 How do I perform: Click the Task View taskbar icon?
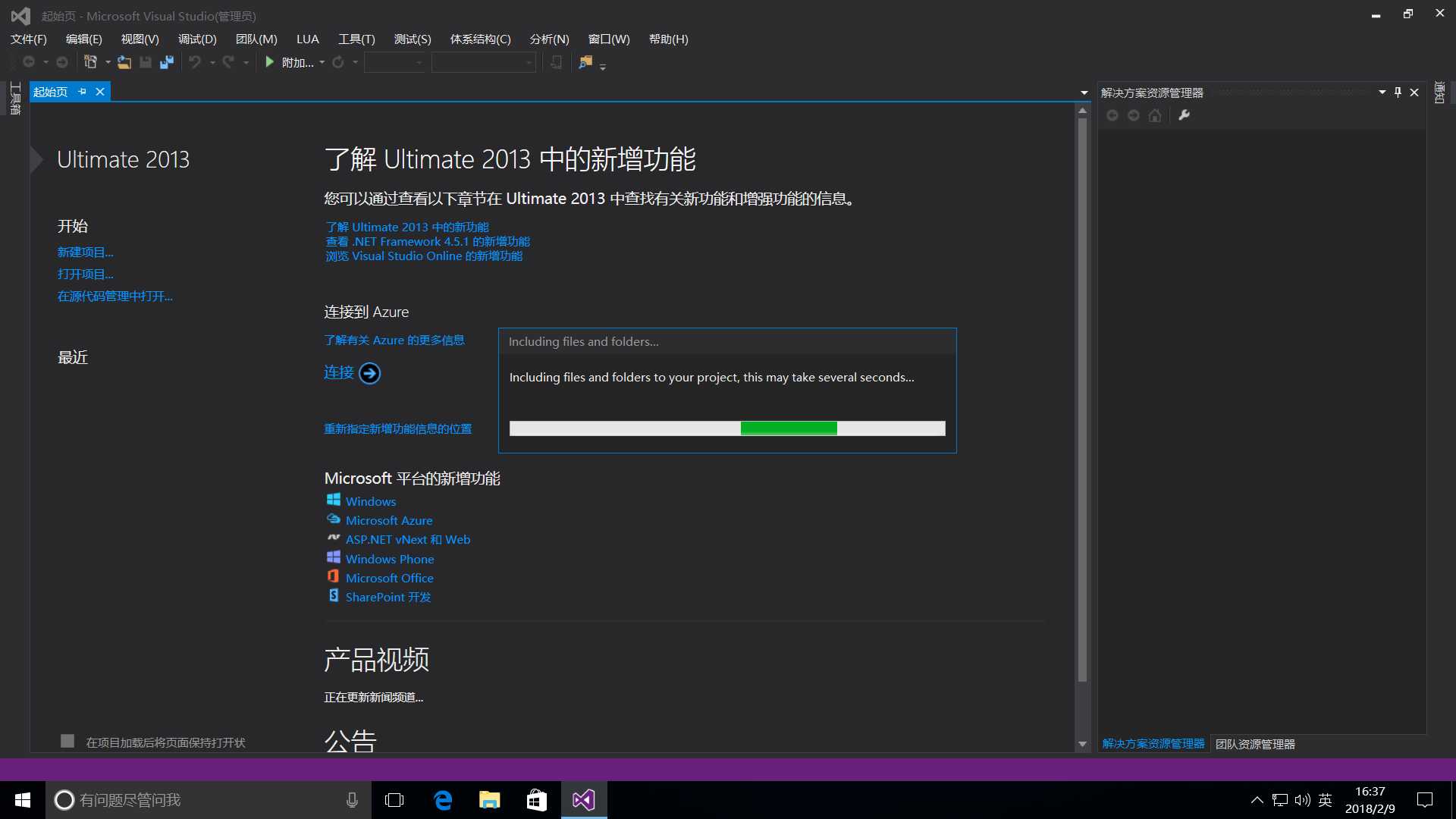(394, 800)
